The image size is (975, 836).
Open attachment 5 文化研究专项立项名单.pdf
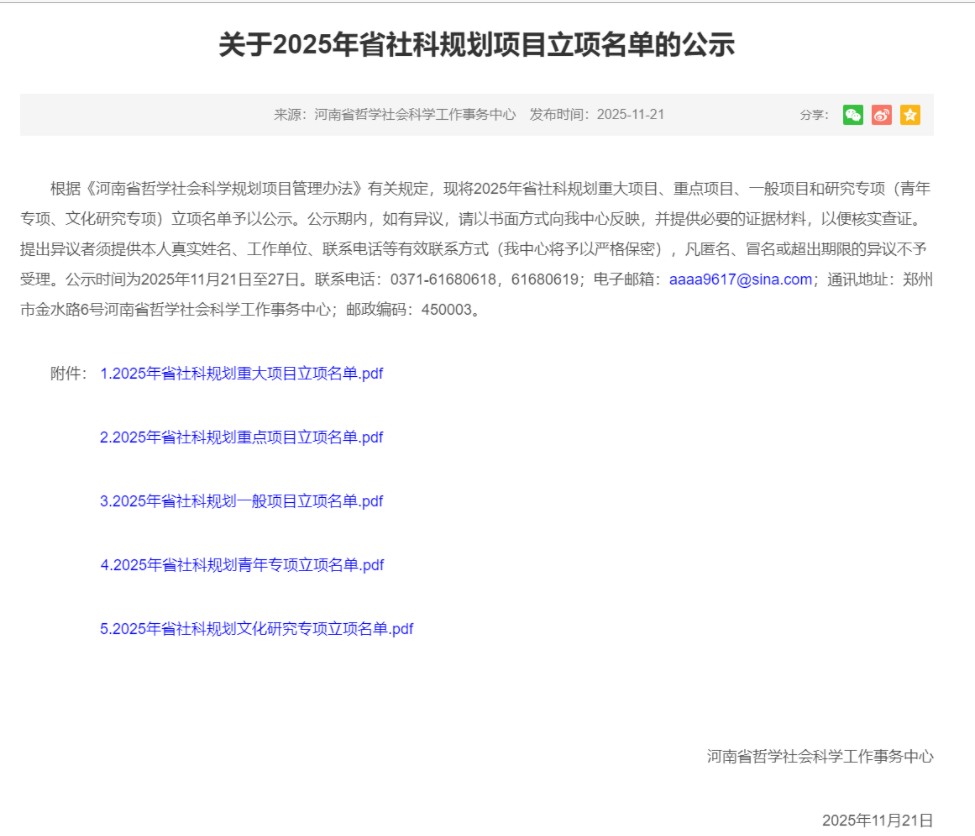(256, 629)
